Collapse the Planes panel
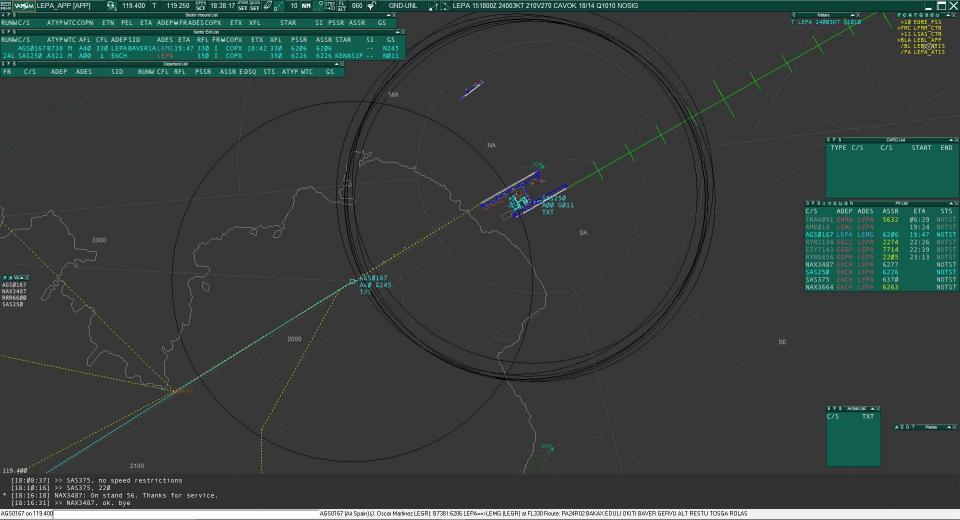The image size is (960, 520). click(x=949, y=427)
